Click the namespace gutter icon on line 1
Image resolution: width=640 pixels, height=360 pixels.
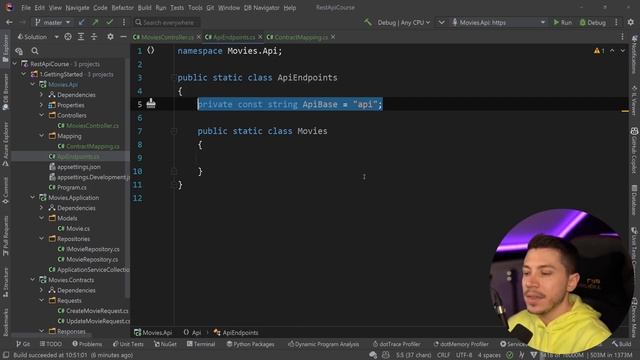[151, 50]
